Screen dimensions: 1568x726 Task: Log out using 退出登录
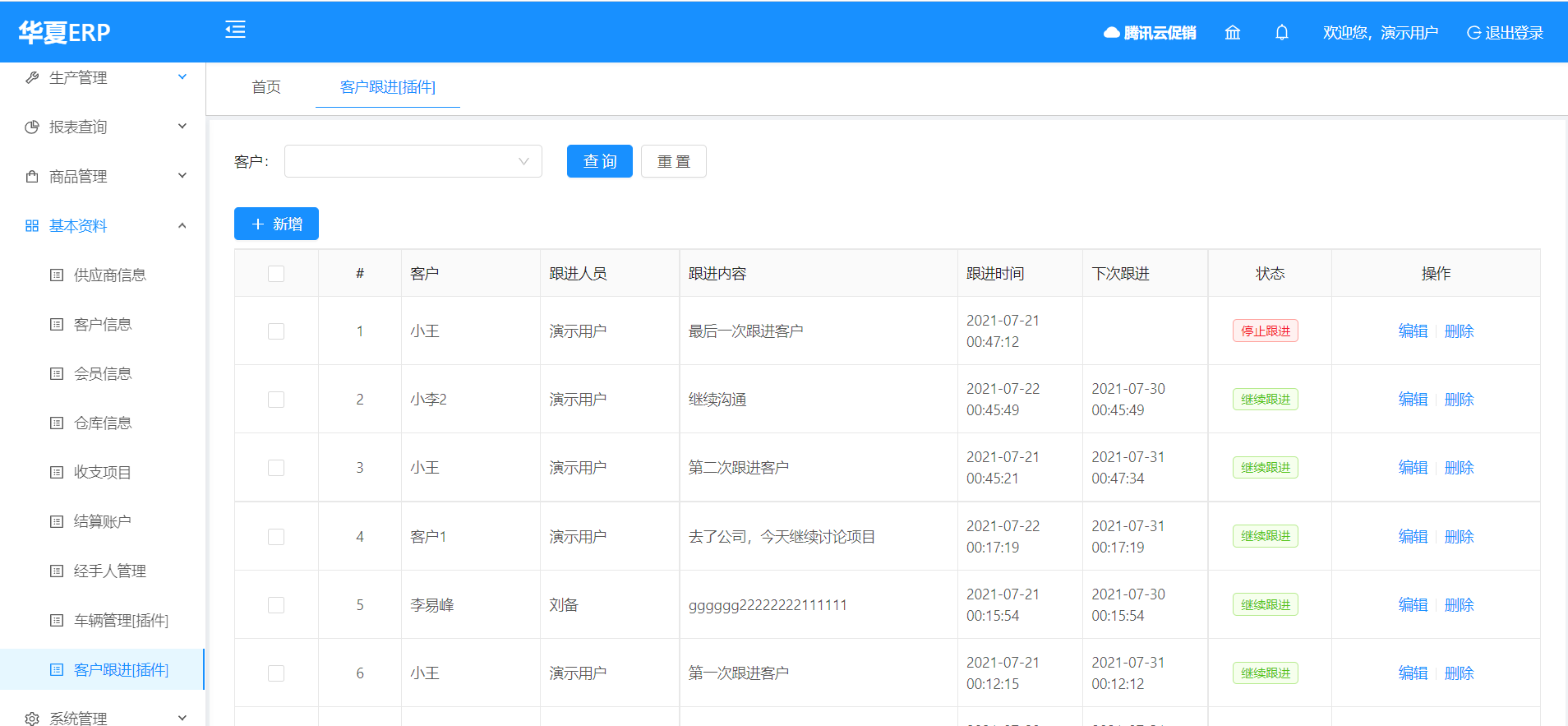pos(1506,33)
